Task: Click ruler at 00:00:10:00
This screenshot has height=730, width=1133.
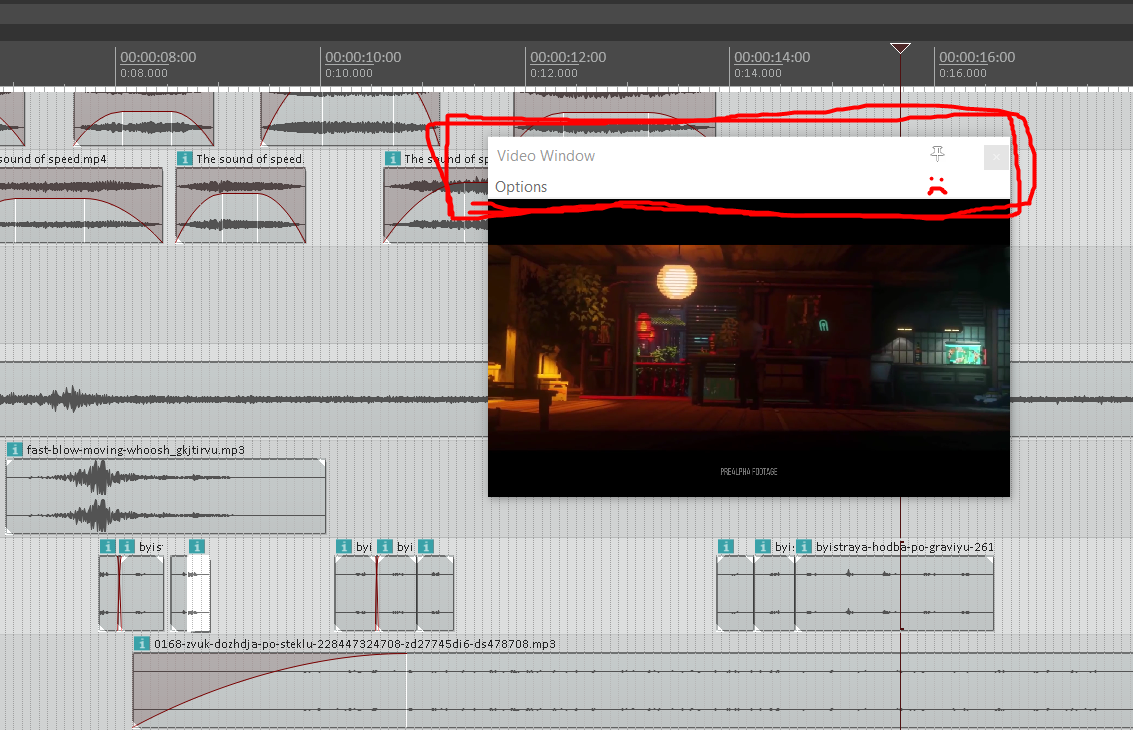Action: click(363, 57)
